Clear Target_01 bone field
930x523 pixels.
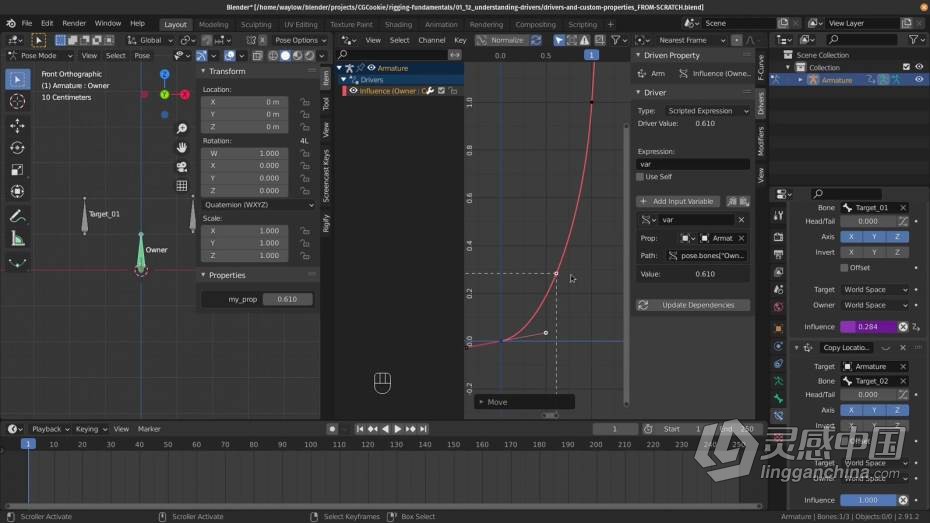coord(903,208)
